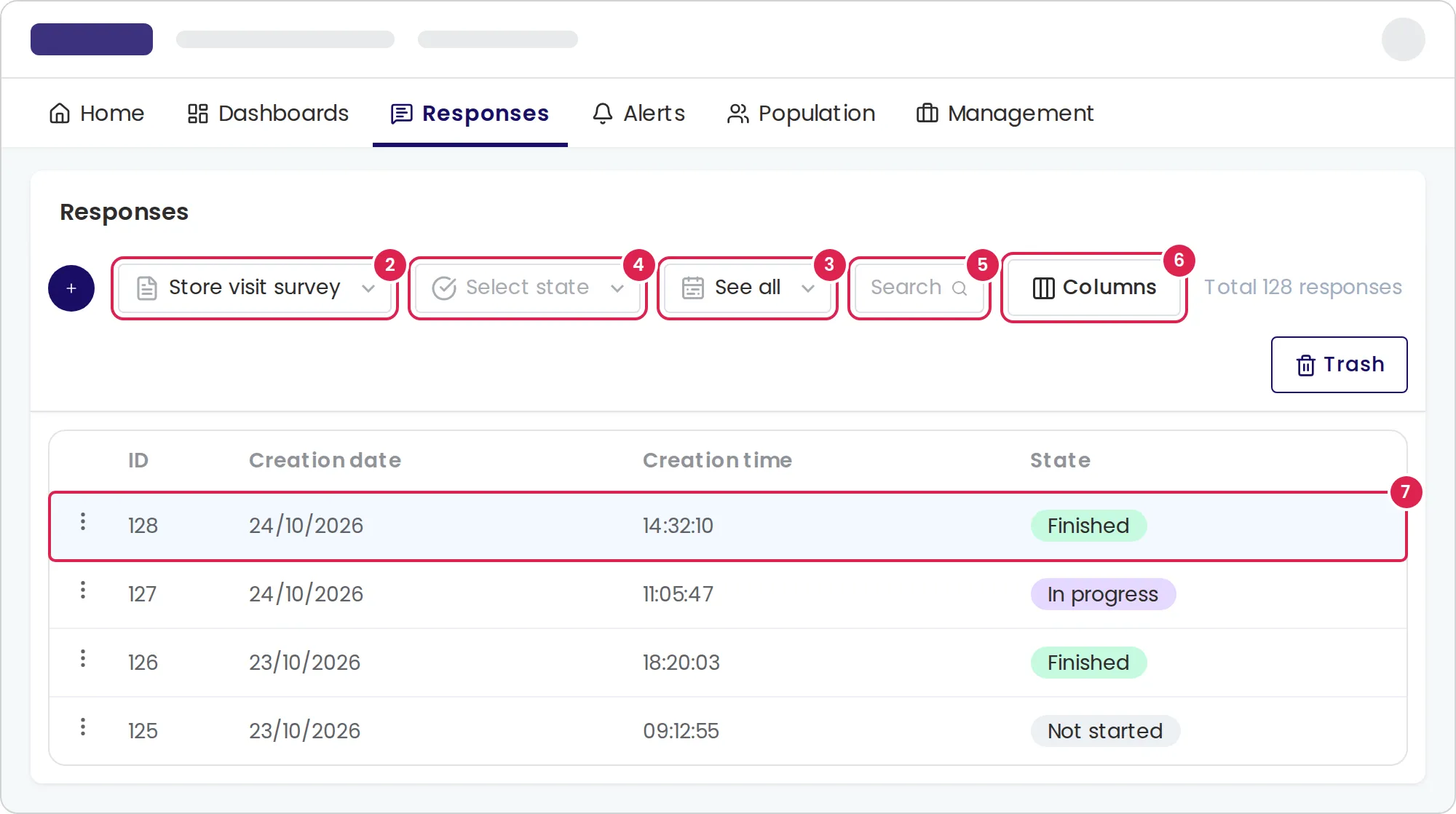Open three-dot menu for response 128

tap(83, 521)
